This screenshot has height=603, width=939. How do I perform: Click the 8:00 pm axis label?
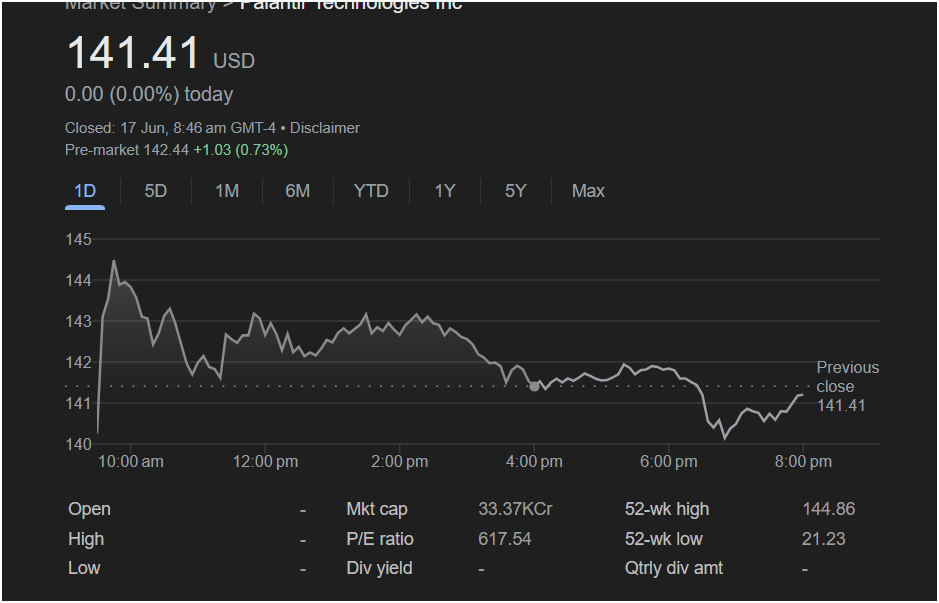pos(803,462)
